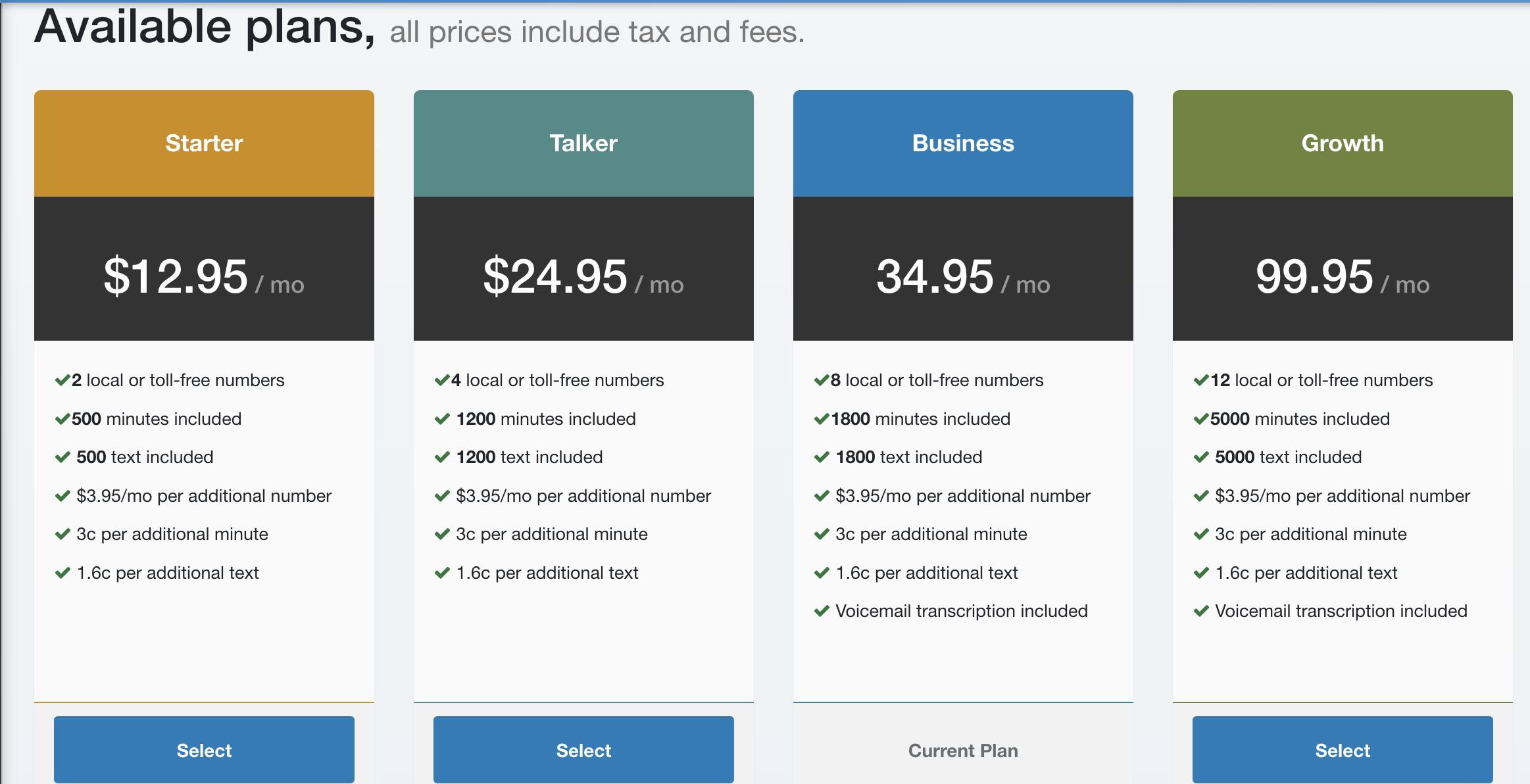Click the Current Plan label under Business
1530x784 pixels.
tap(963, 750)
